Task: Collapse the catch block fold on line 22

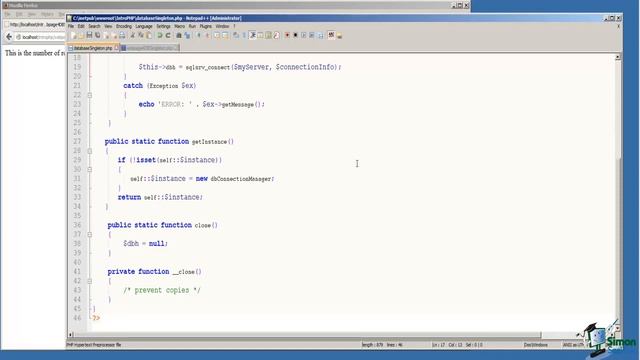Action: coord(90,95)
